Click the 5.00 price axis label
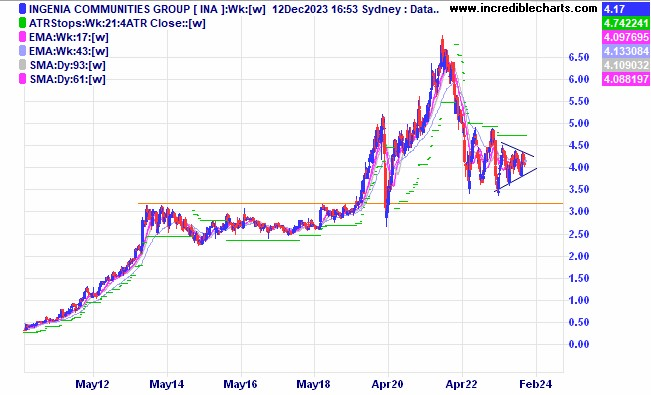The height and width of the screenshot is (395, 651). pyautogui.click(x=579, y=123)
